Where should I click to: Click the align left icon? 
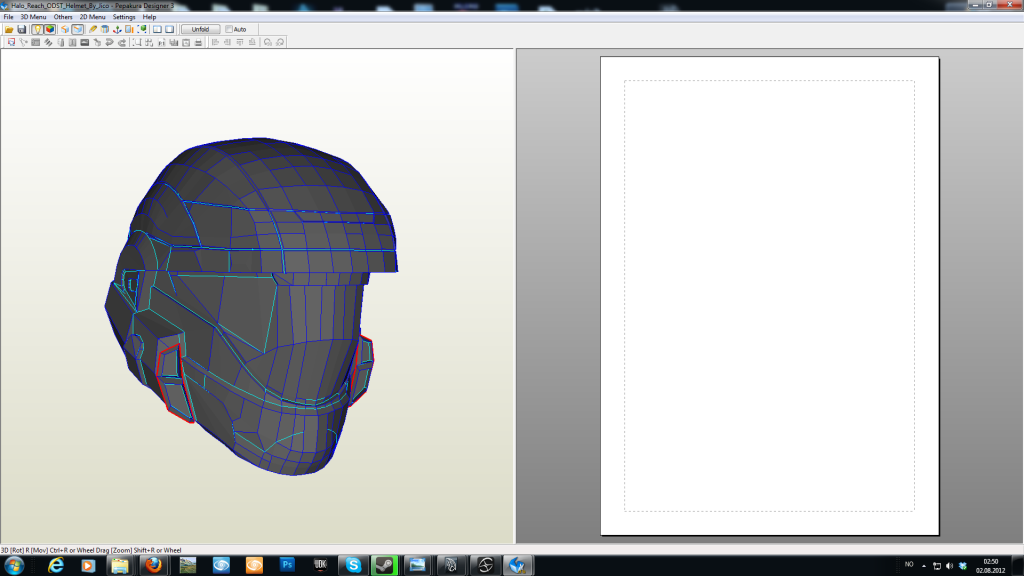(215, 42)
